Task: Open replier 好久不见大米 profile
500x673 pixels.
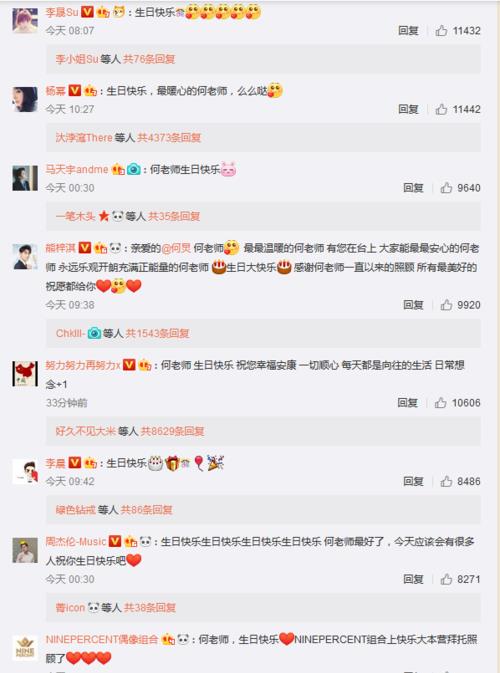Action: pos(86,431)
